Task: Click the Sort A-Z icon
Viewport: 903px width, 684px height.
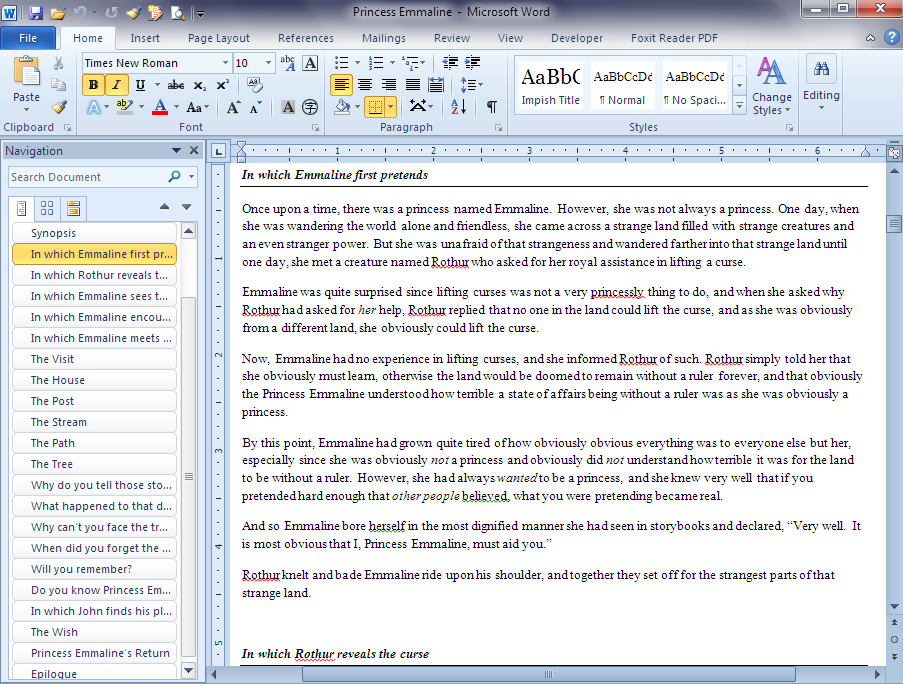Action: click(458, 107)
